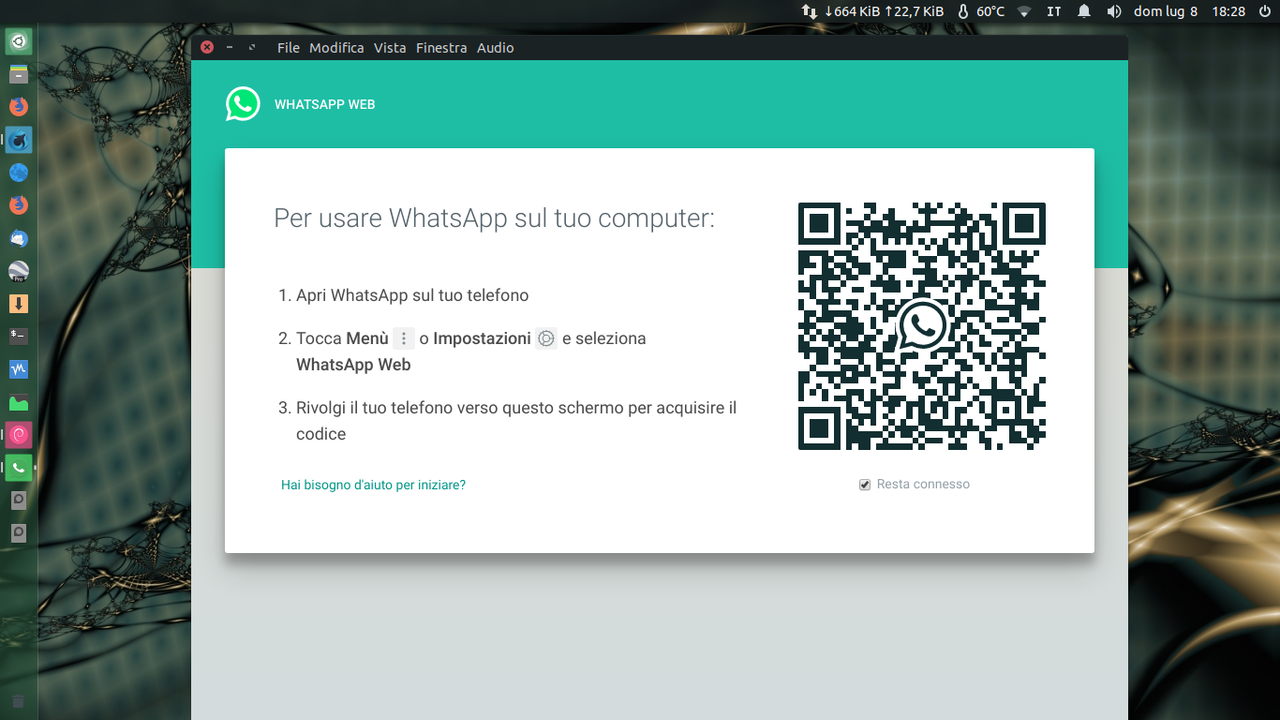
Task: Open the File menu
Action: [x=288, y=48]
